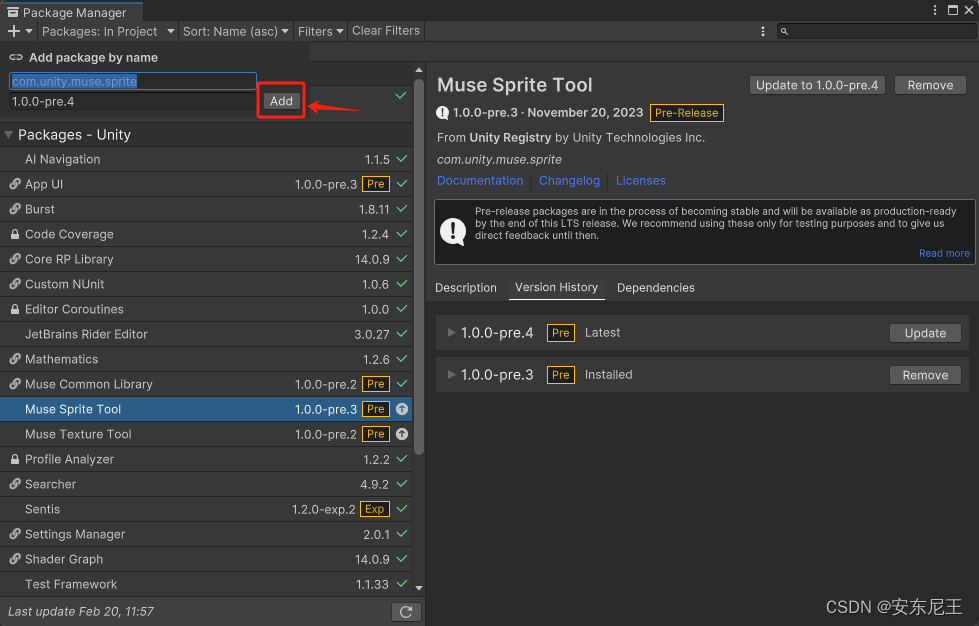Click link icon next to Shader Graph

(x=15, y=559)
